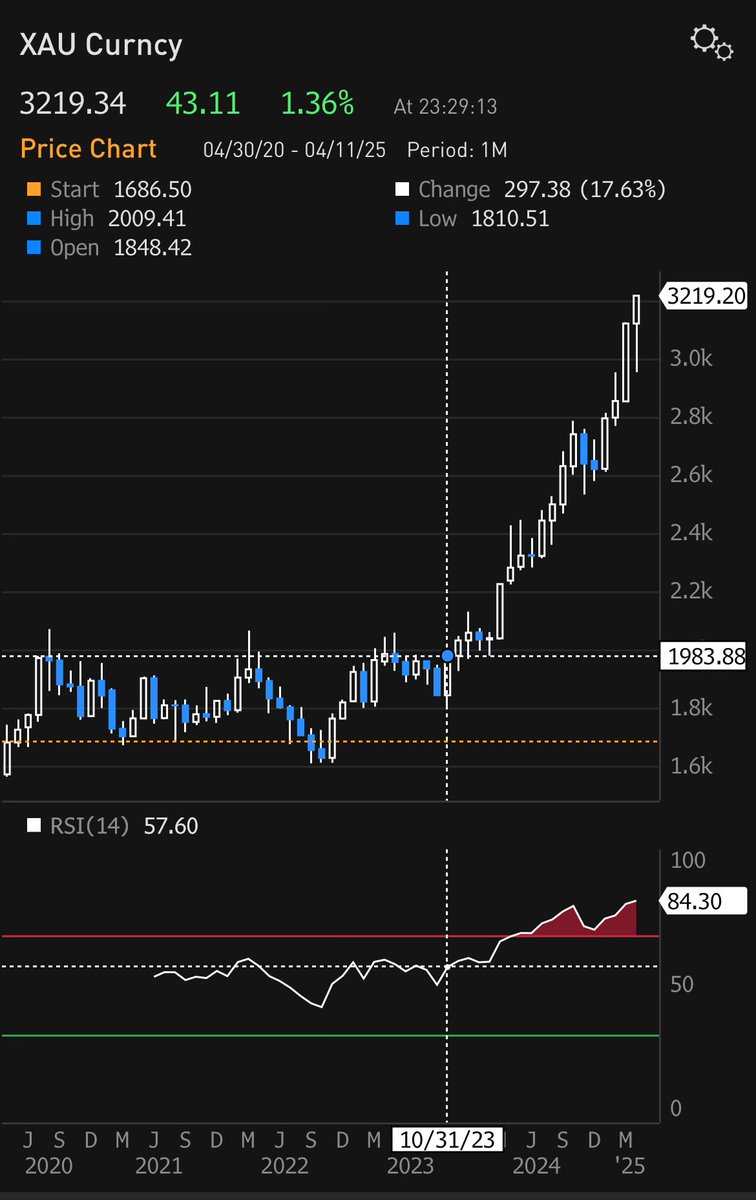Click the 2024 year label on time axis
756x1200 pixels.
[536, 1166]
